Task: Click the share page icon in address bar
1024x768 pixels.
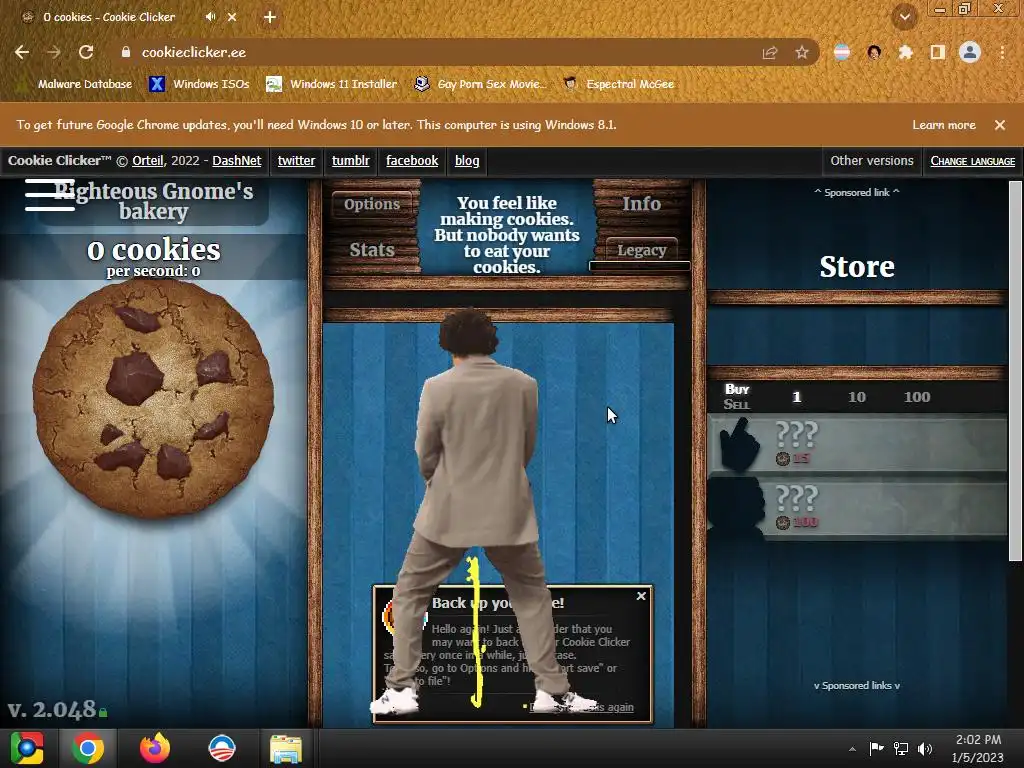Action: tap(770, 52)
